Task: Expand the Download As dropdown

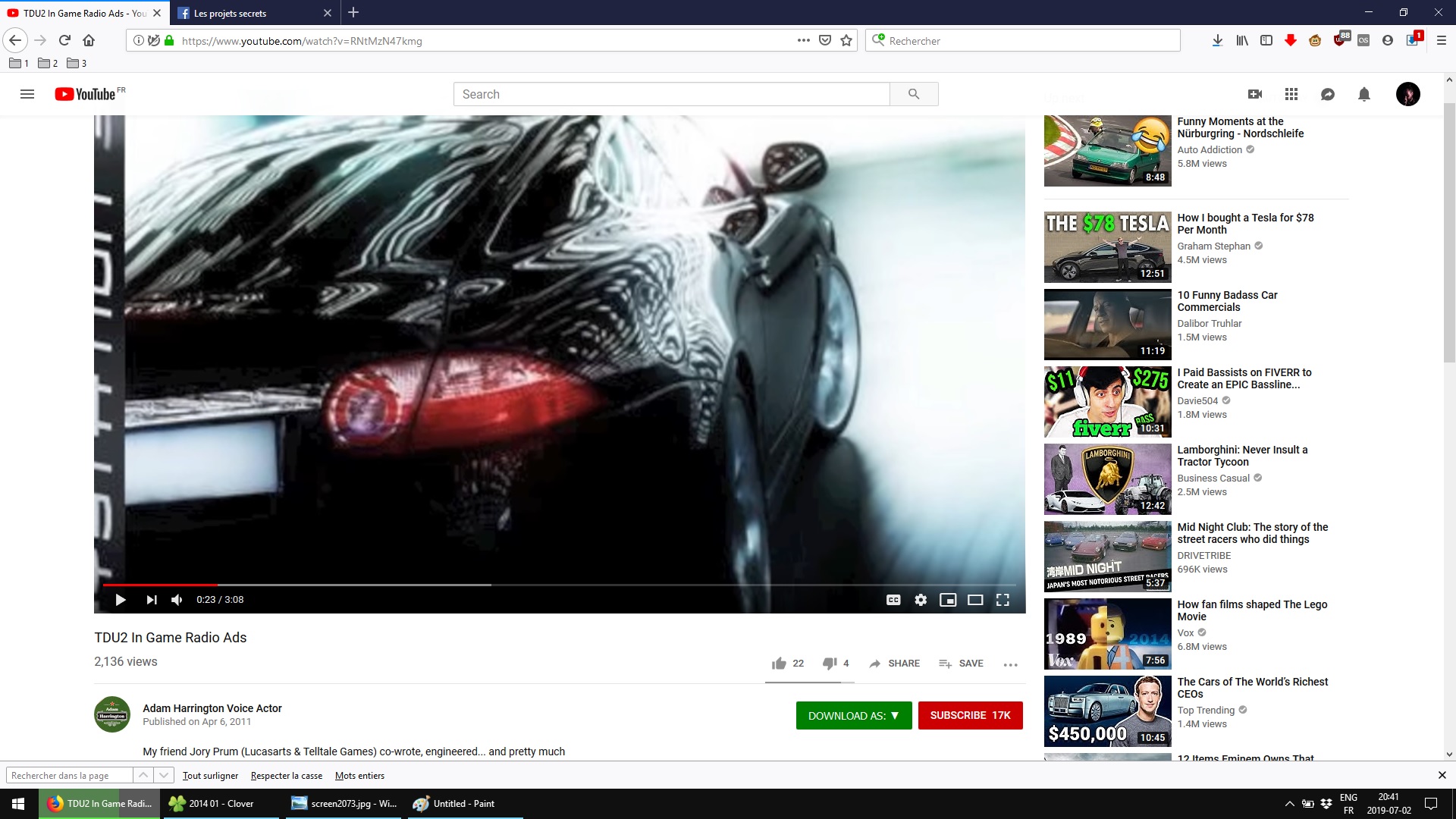Action: [854, 715]
